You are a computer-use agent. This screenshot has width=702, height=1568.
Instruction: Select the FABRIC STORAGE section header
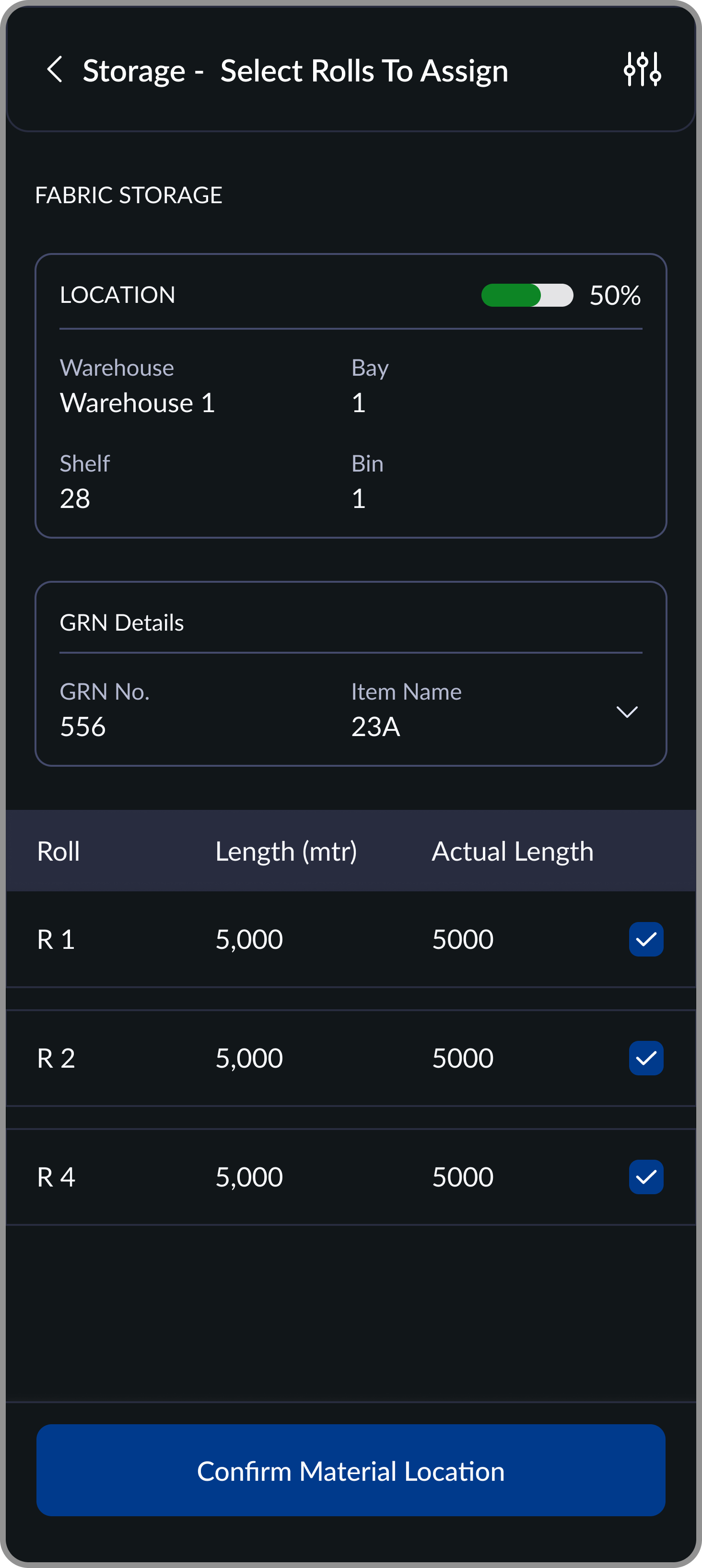point(129,195)
